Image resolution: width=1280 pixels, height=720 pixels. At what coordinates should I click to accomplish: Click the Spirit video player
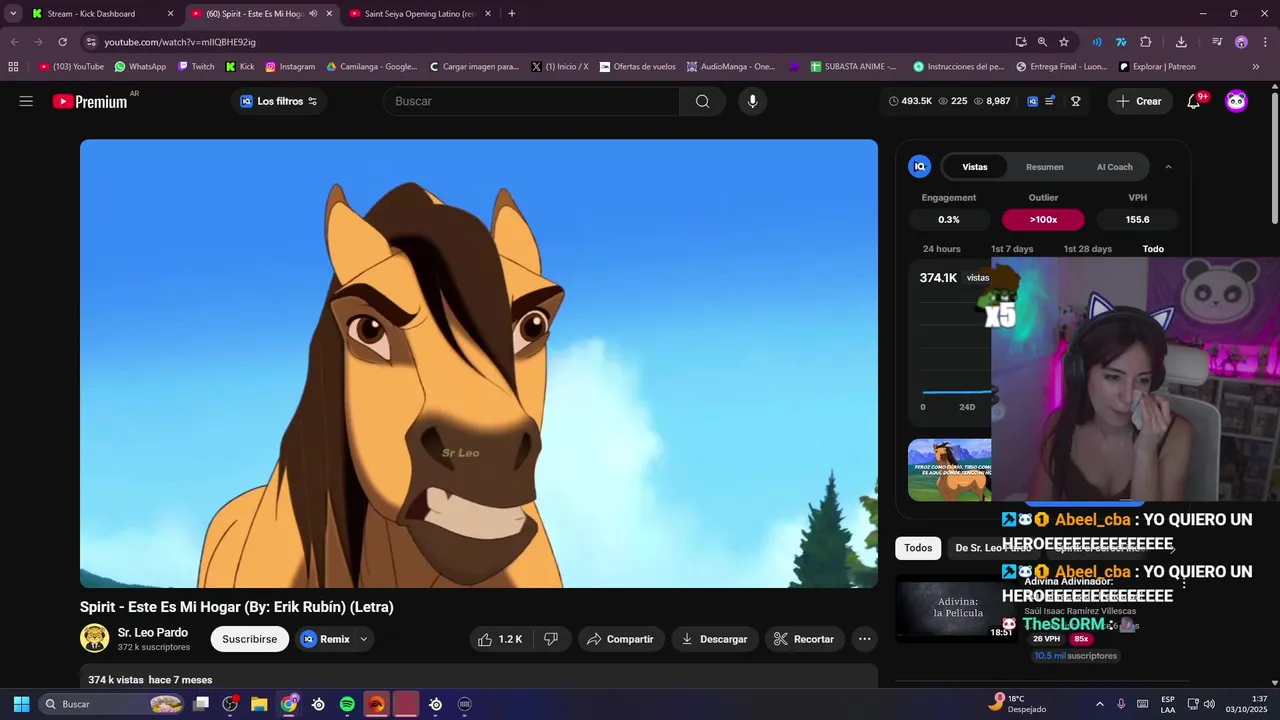click(479, 363)
